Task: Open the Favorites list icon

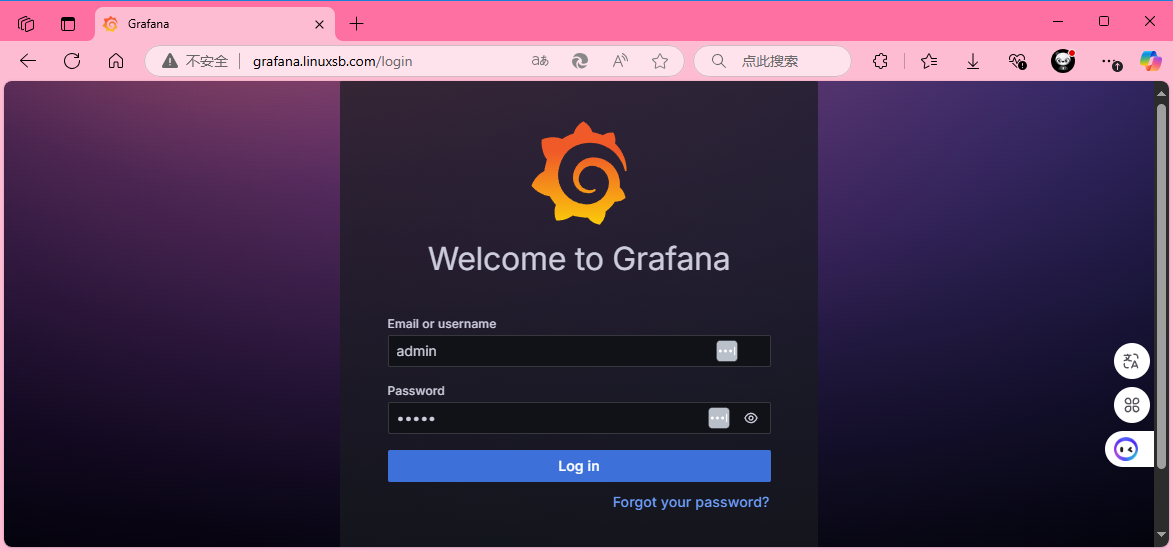Action: click(x=929, y=61)
